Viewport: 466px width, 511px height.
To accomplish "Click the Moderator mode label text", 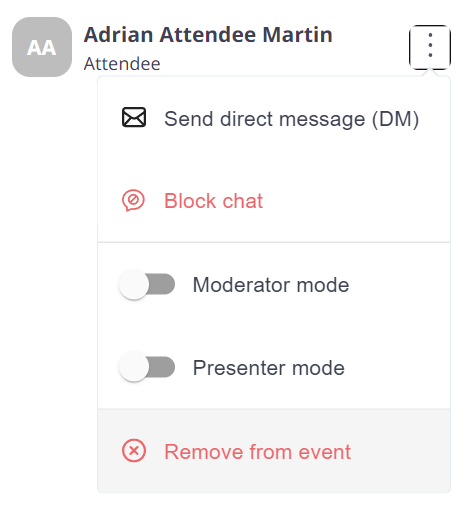I will point(271,285).
